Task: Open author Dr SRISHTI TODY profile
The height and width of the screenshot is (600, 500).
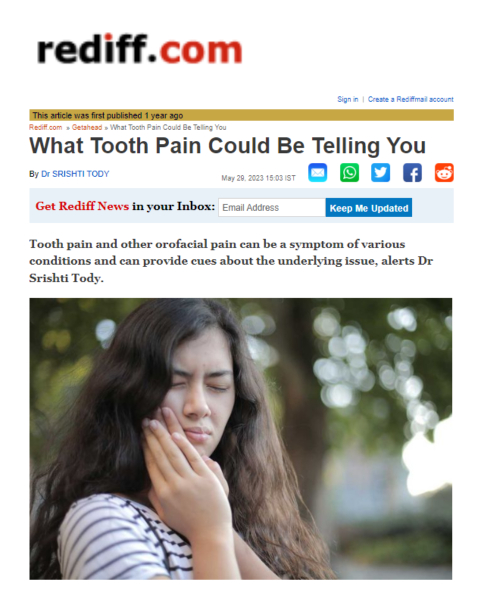Action: pyautogui.click(x=75, y=174)
